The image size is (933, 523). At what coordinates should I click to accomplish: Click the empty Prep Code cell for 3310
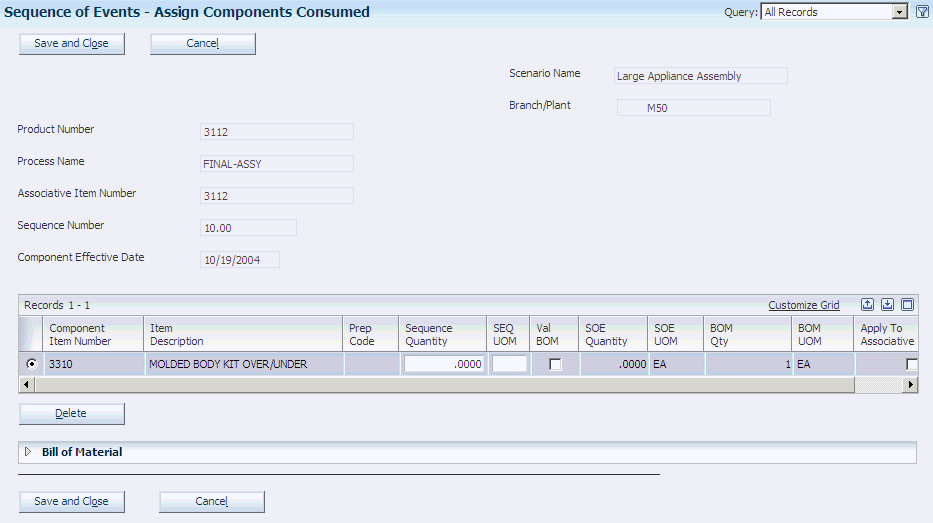[x=371, y=364]
